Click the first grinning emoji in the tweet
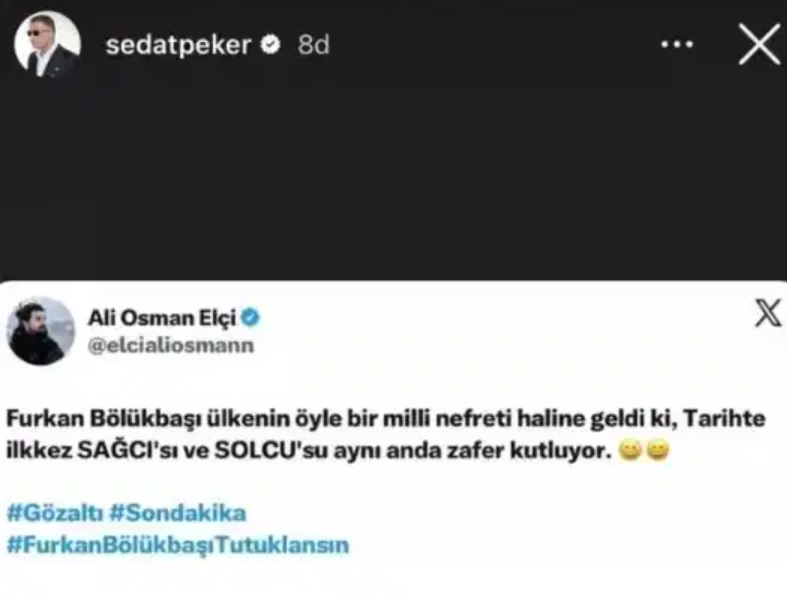 [630, 450]
